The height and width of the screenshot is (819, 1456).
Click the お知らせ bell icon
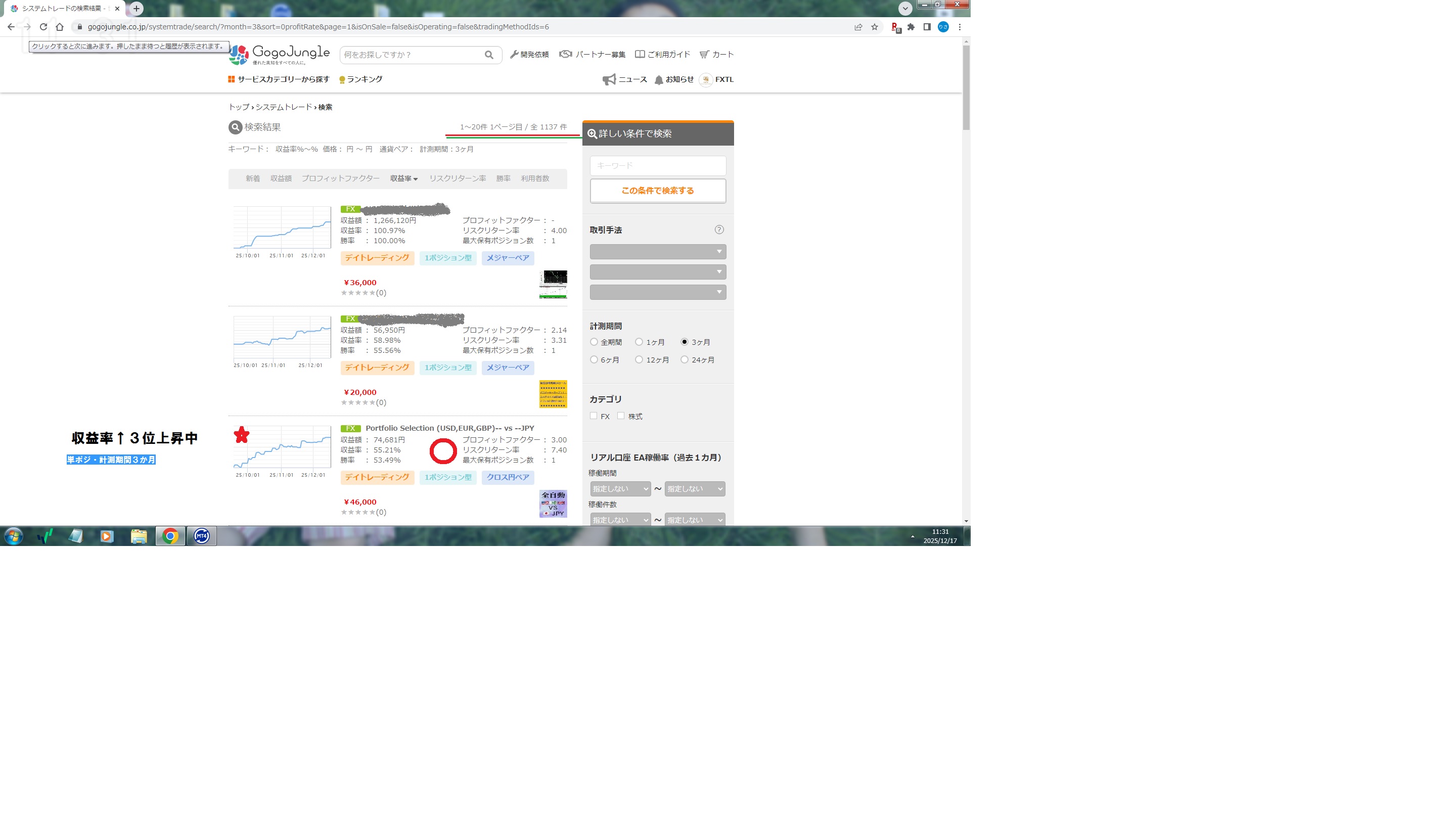[658, 80]
